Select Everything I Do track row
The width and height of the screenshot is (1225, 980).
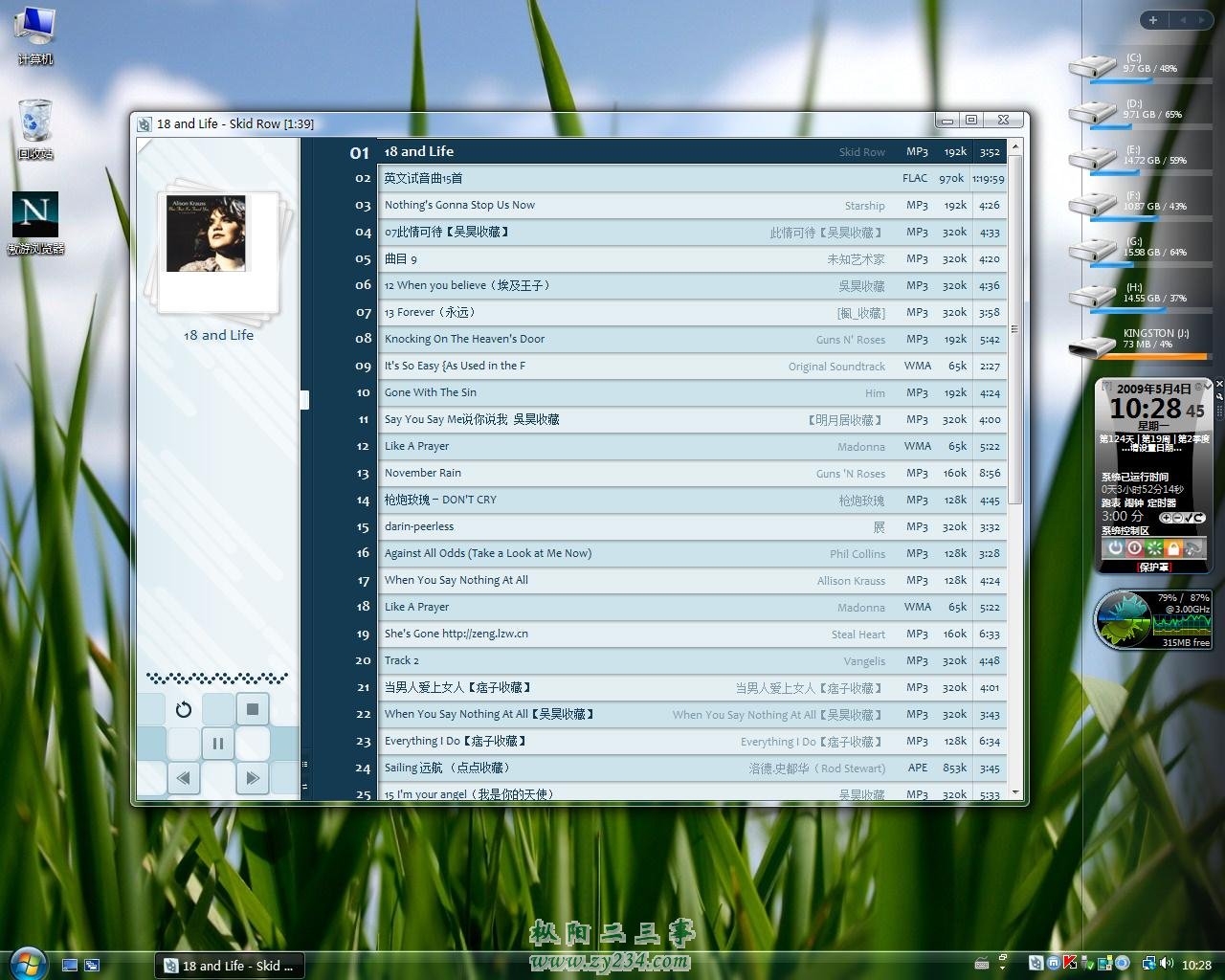pyautogui.click(x=692, y=741)
